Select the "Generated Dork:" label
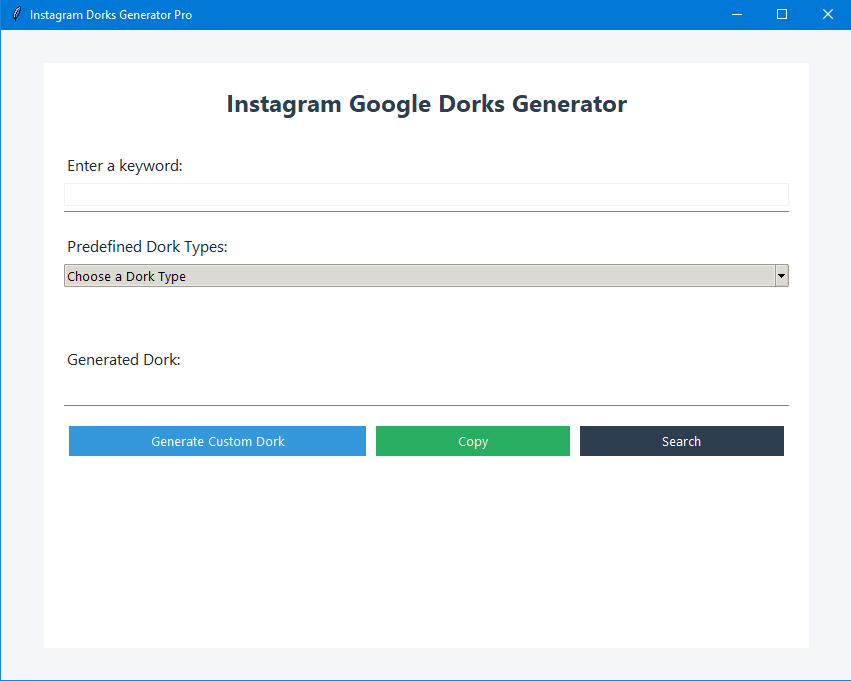 pyautogui.click(x=124, y=359)
